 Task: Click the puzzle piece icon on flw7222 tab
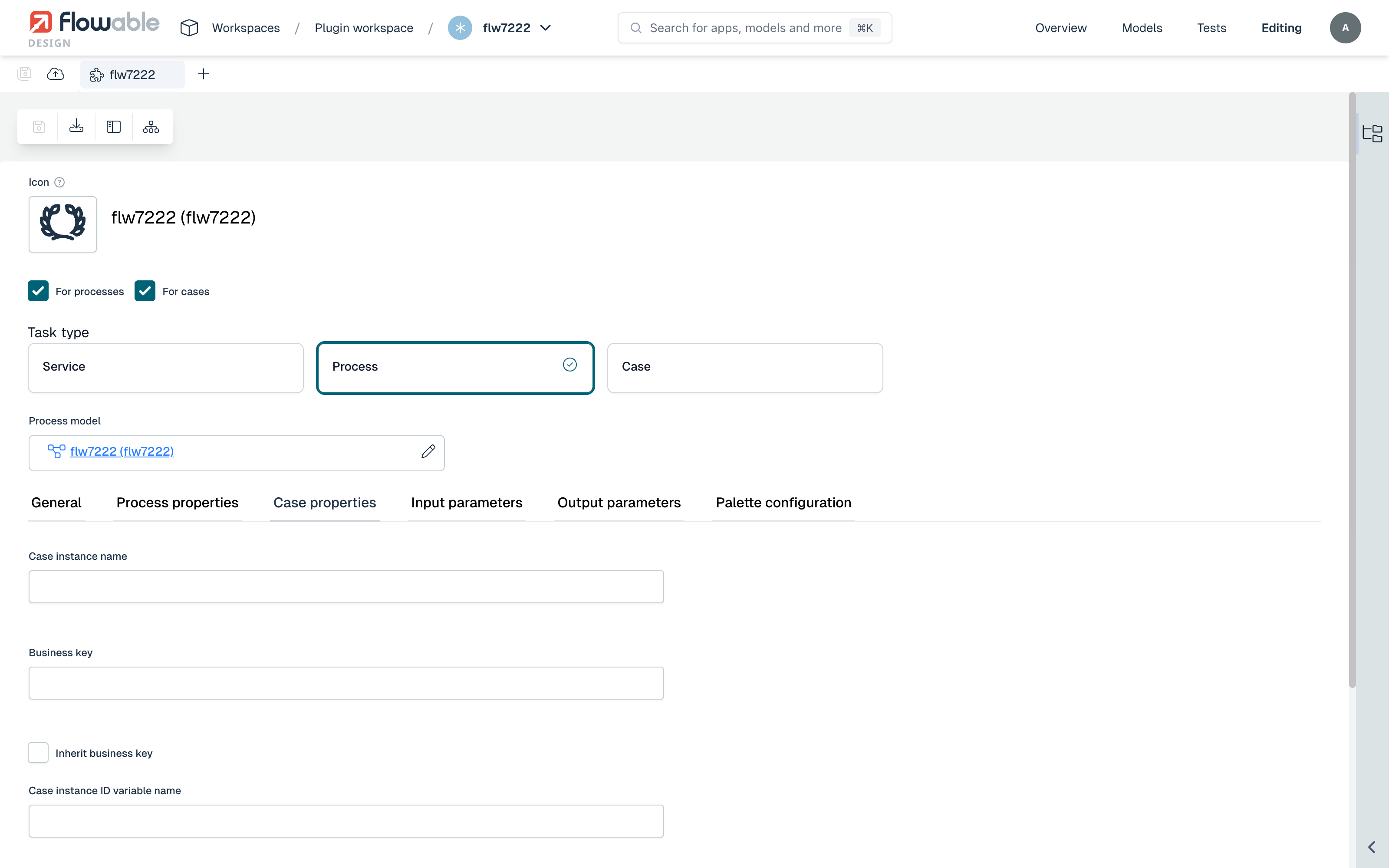[97, 75]
